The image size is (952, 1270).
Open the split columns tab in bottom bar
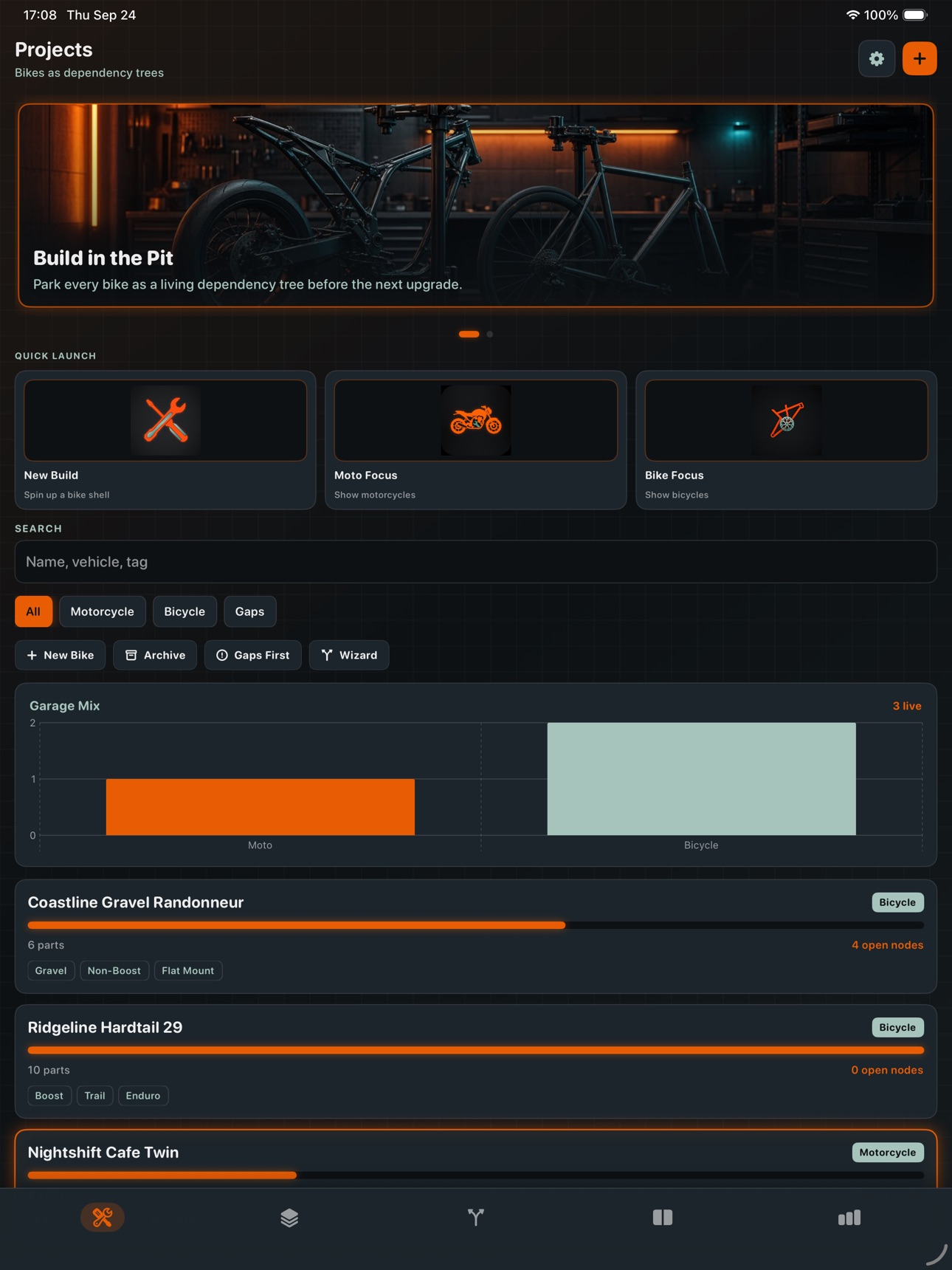point(663,1218)
